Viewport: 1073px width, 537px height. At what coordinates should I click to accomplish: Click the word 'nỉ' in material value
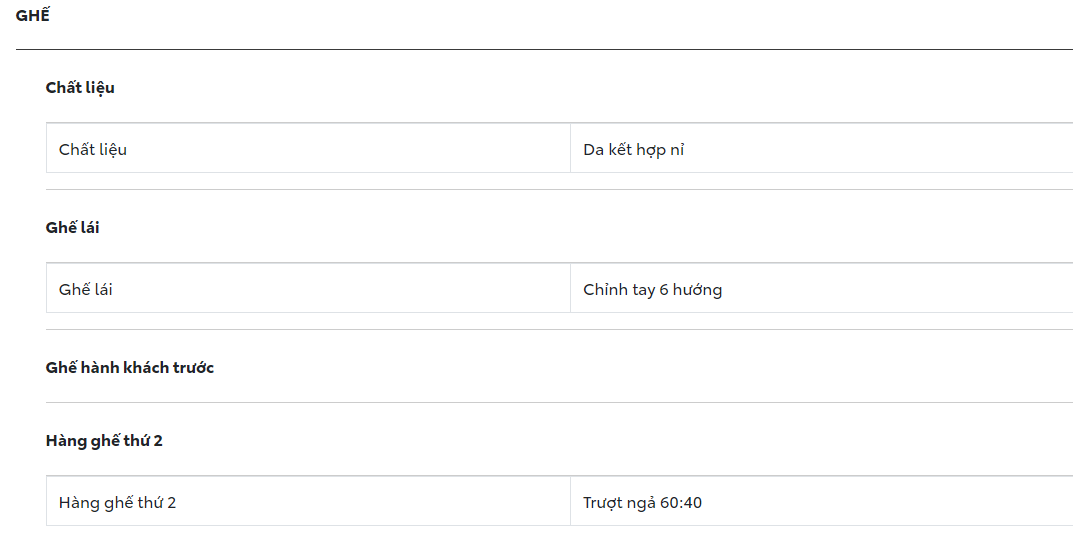point(677,150)
